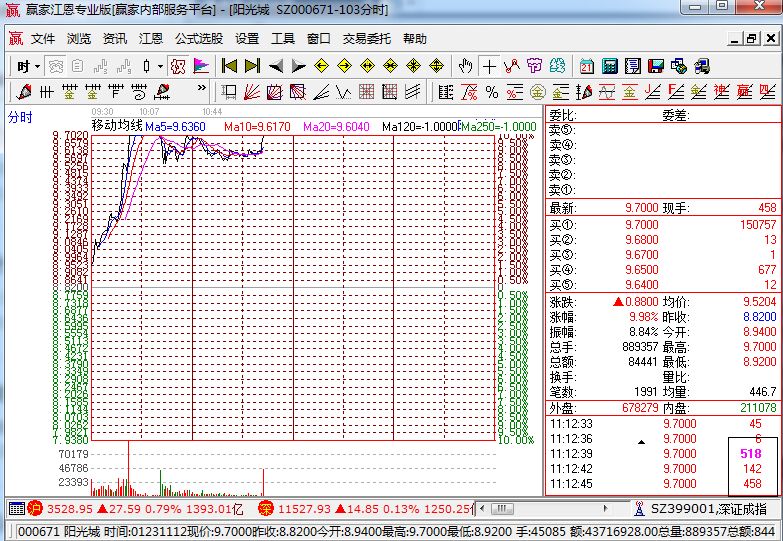Expand the candlestick style dropdown arrow
The image size is (783, 541).
point(160,66)
